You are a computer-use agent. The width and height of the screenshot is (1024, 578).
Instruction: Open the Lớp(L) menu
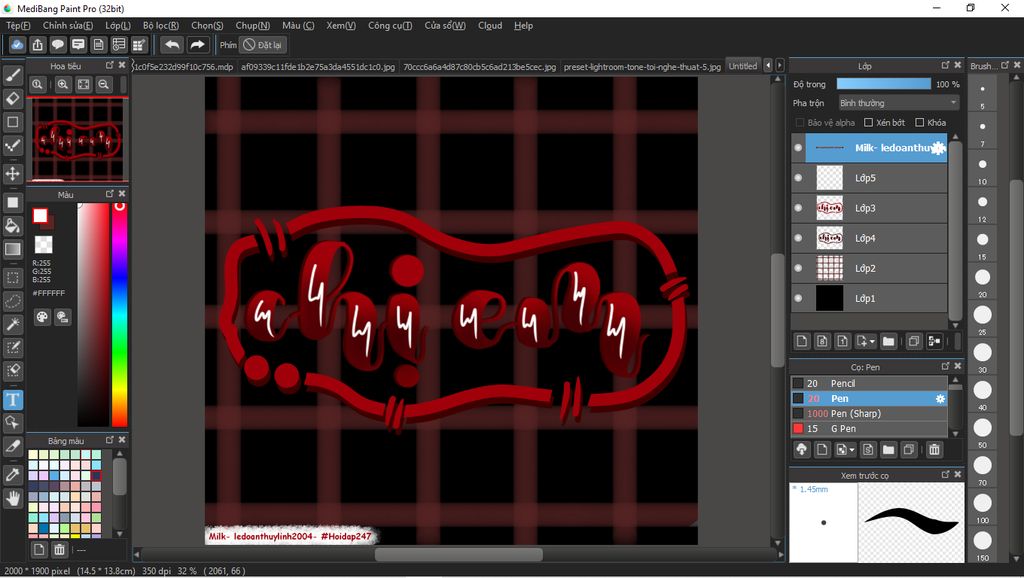point(118,25)
